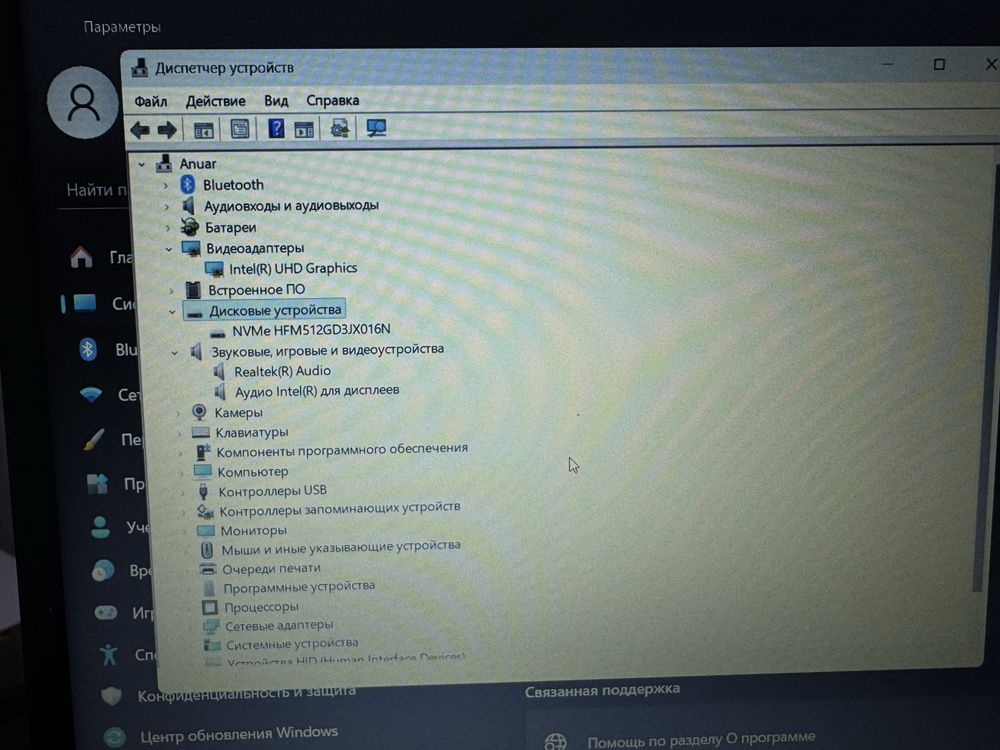The height and width of the screenshot is (750, 1000).
Task: Select the Компьютер tree row
Action: (253, 472)
